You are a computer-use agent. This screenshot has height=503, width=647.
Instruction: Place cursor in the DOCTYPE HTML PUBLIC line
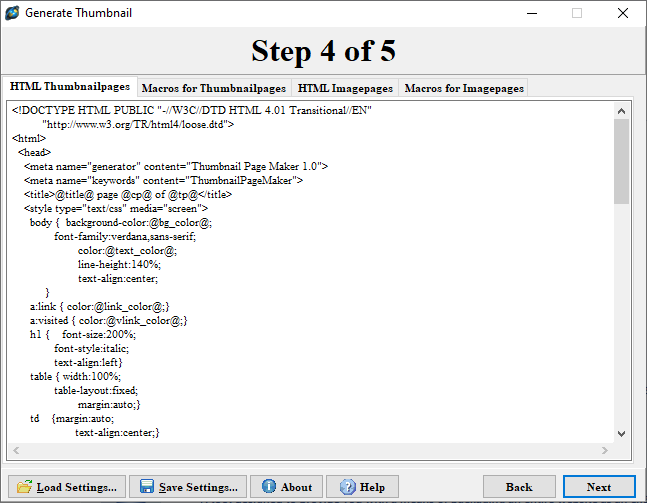(192, 110)
